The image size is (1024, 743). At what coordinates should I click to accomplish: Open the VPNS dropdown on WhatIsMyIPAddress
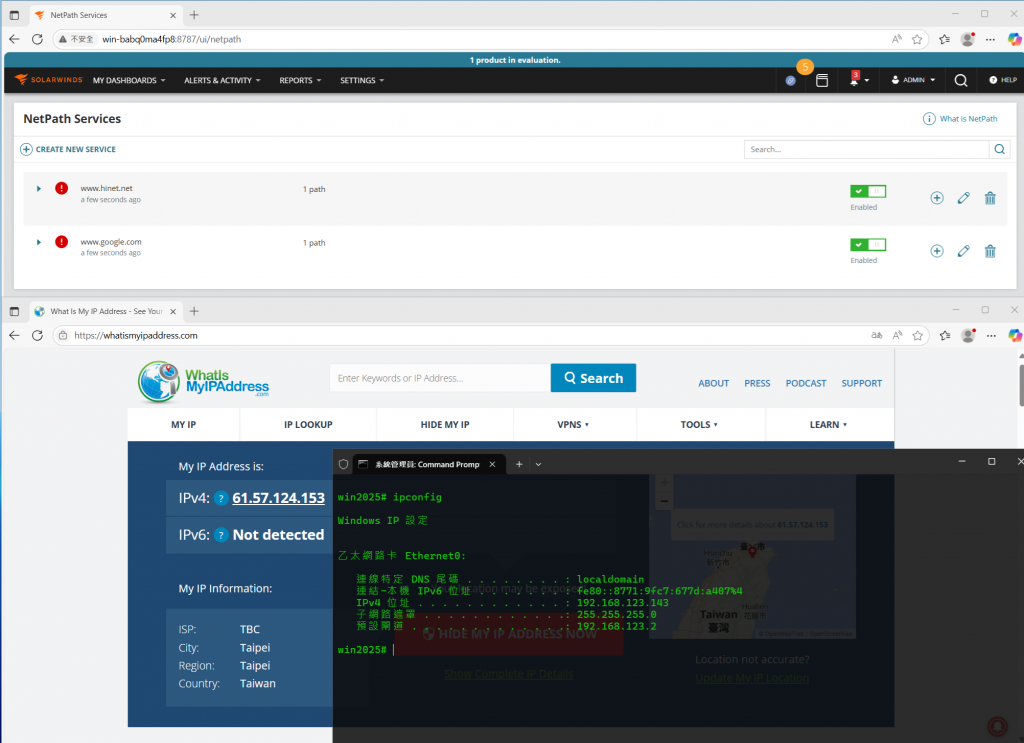[573, 424]
